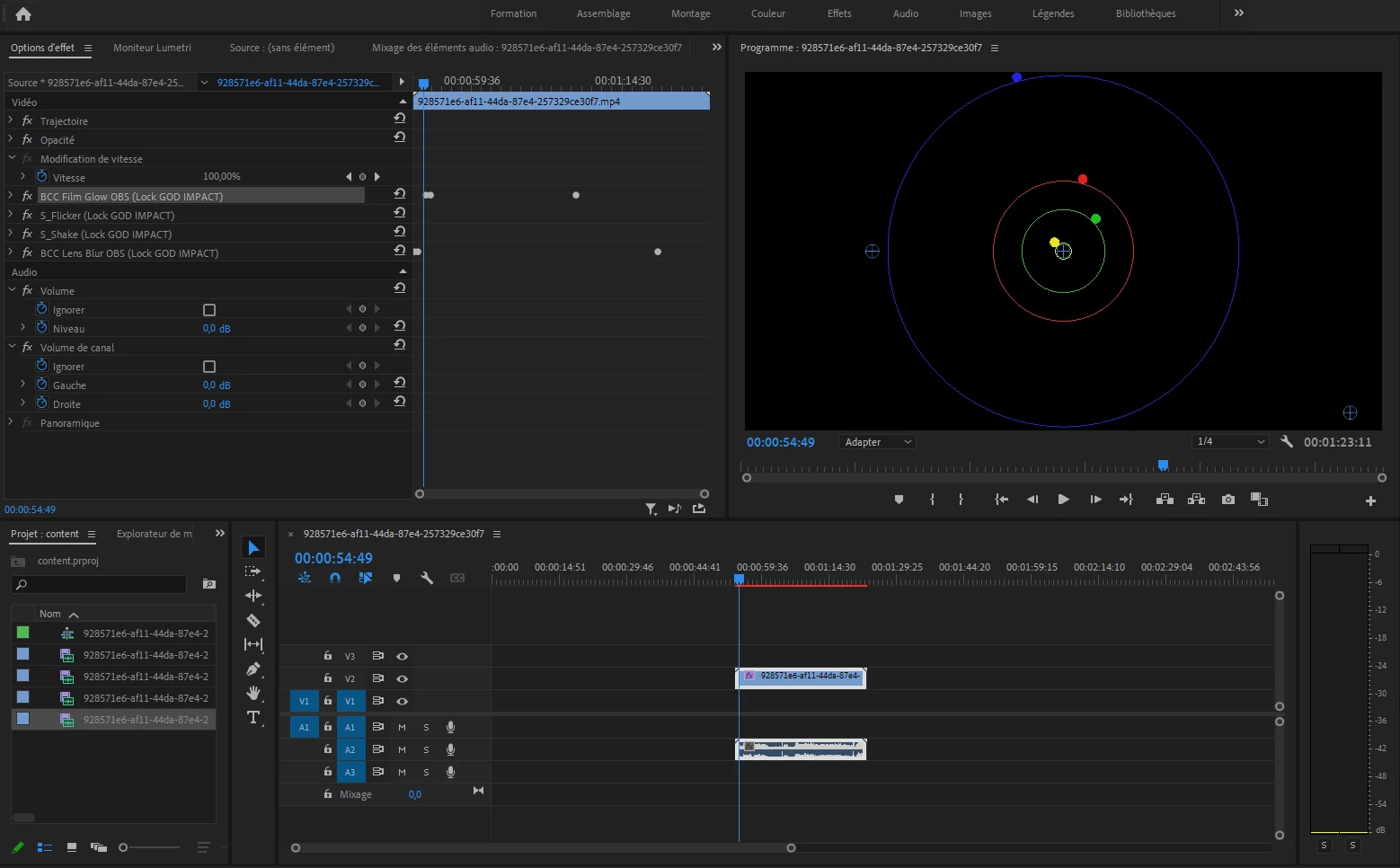Step forward one frame
Viewport: 1400px width, 868px height.
coord(1095,500)
